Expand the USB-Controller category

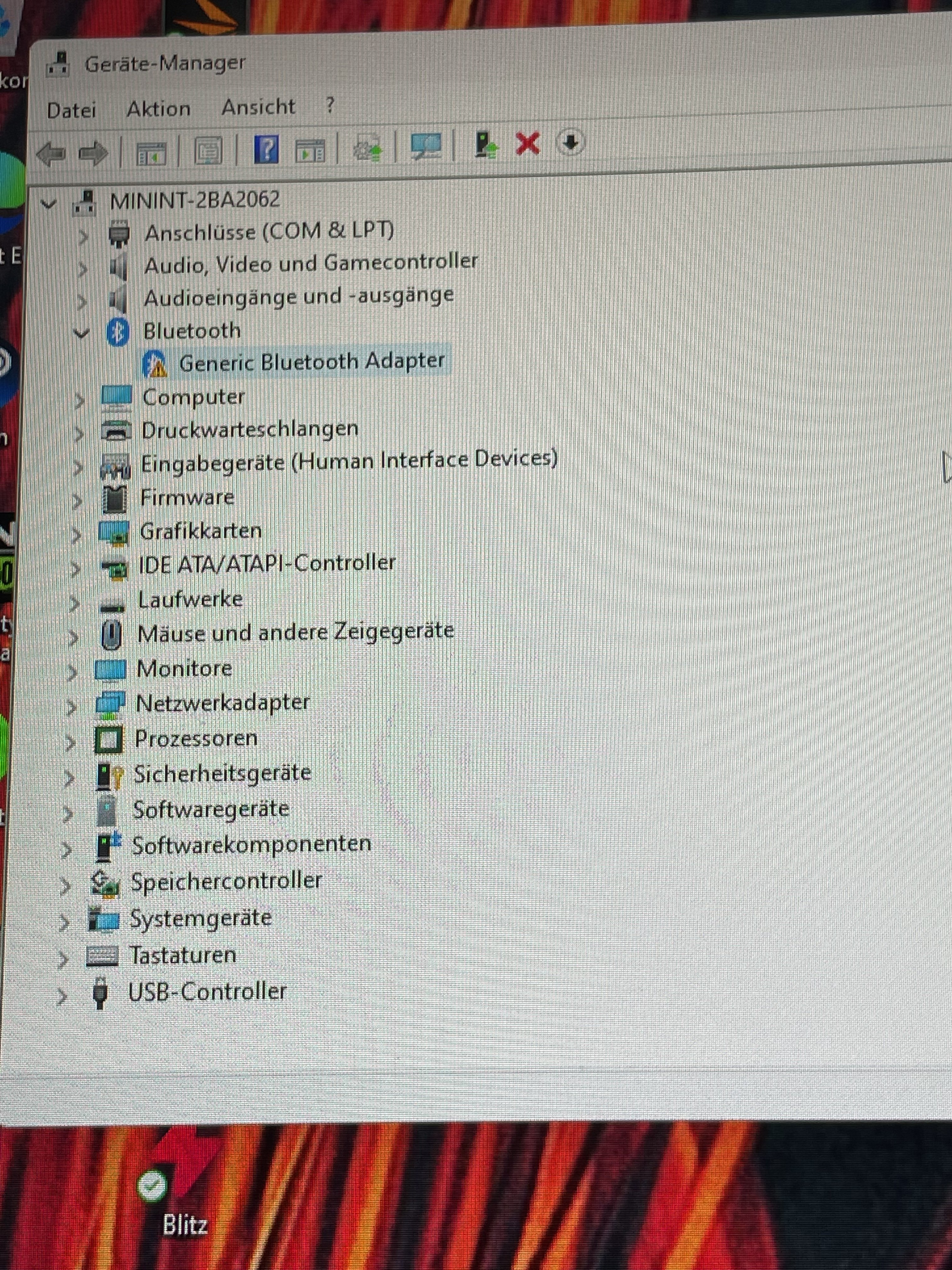[x=62, y=997]
